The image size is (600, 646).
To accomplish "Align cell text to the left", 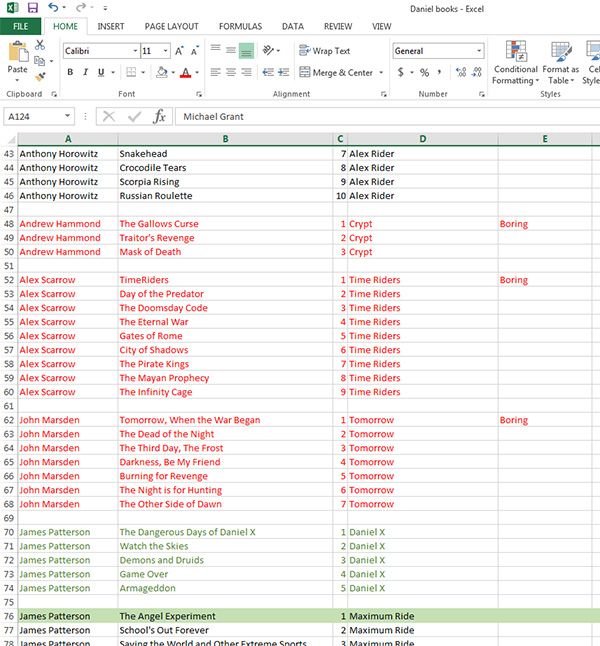I will (x=216, y=73).
